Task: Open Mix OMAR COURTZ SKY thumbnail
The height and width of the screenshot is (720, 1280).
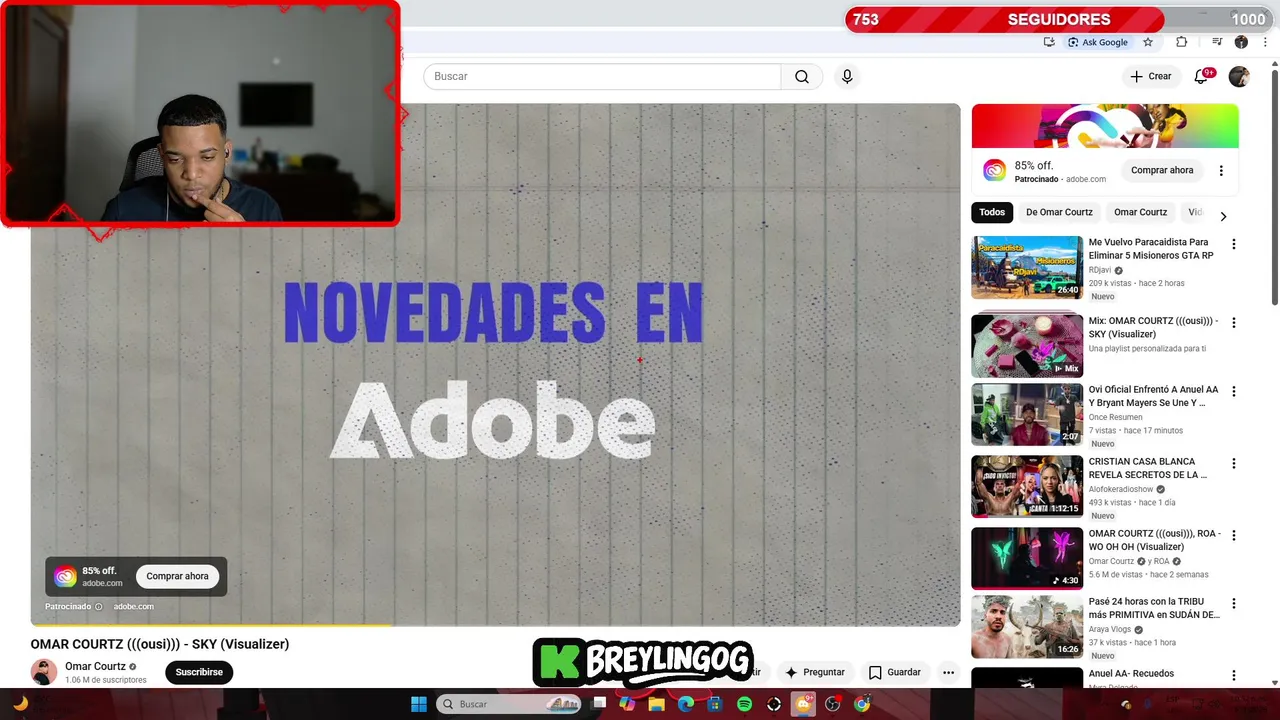Action: click(1027, 346)
